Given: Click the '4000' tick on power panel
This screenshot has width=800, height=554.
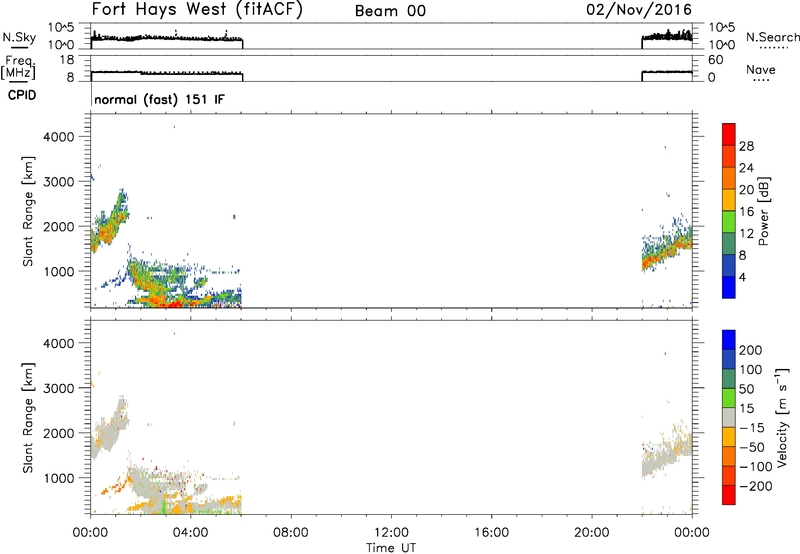Looking at the screenshot, I should point(58,137).
